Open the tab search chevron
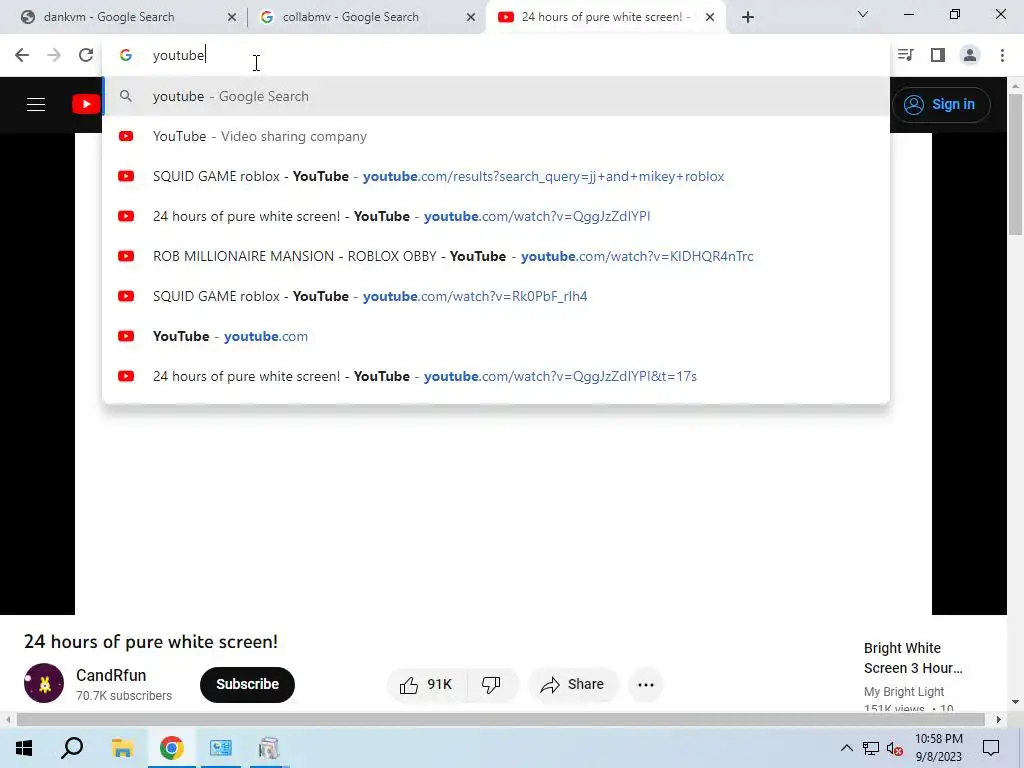Screen dimensions: 1024x768 point(863,14)
